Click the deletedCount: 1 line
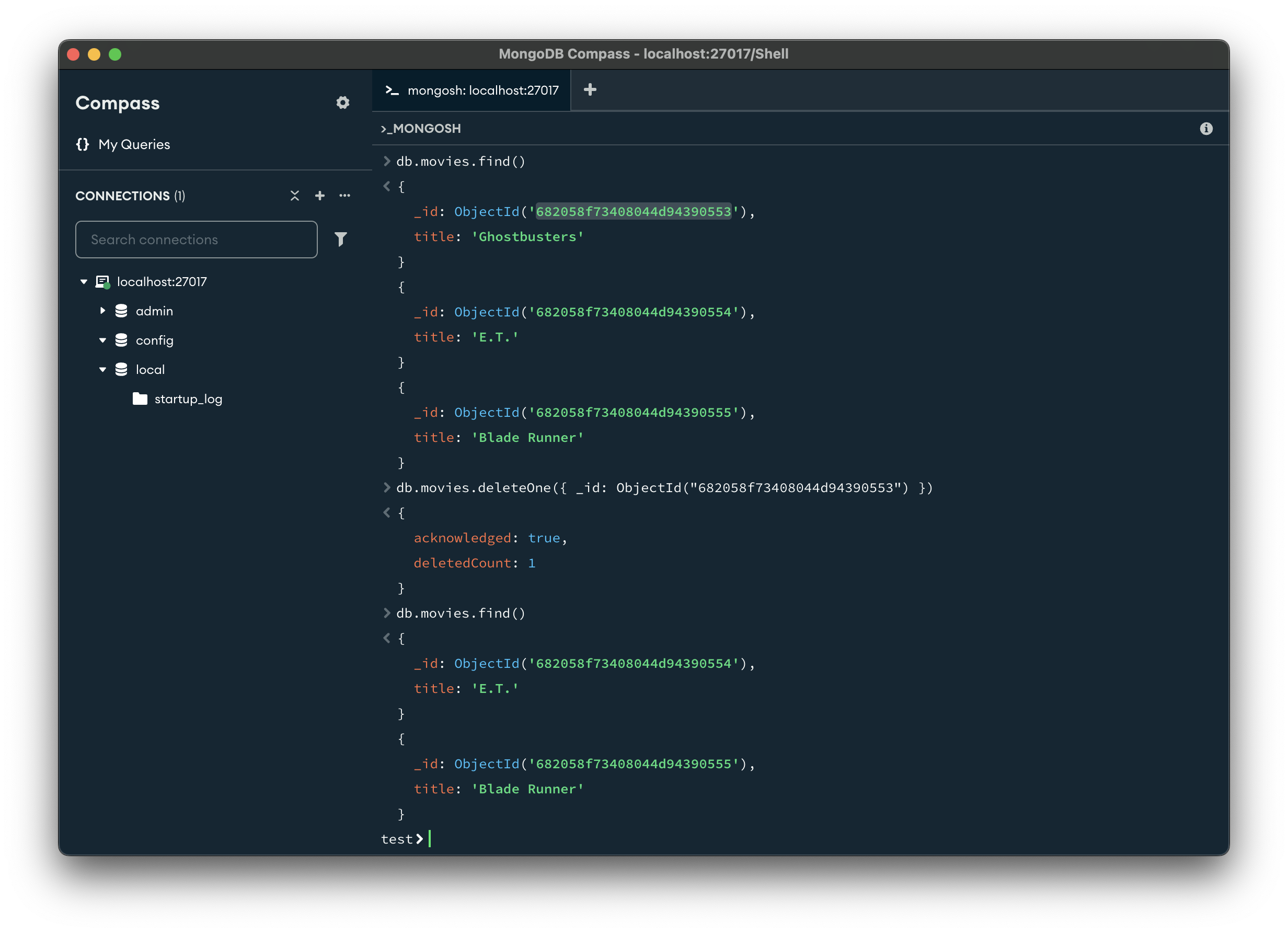Viewport: 1288px width, 933px height. 474,563
